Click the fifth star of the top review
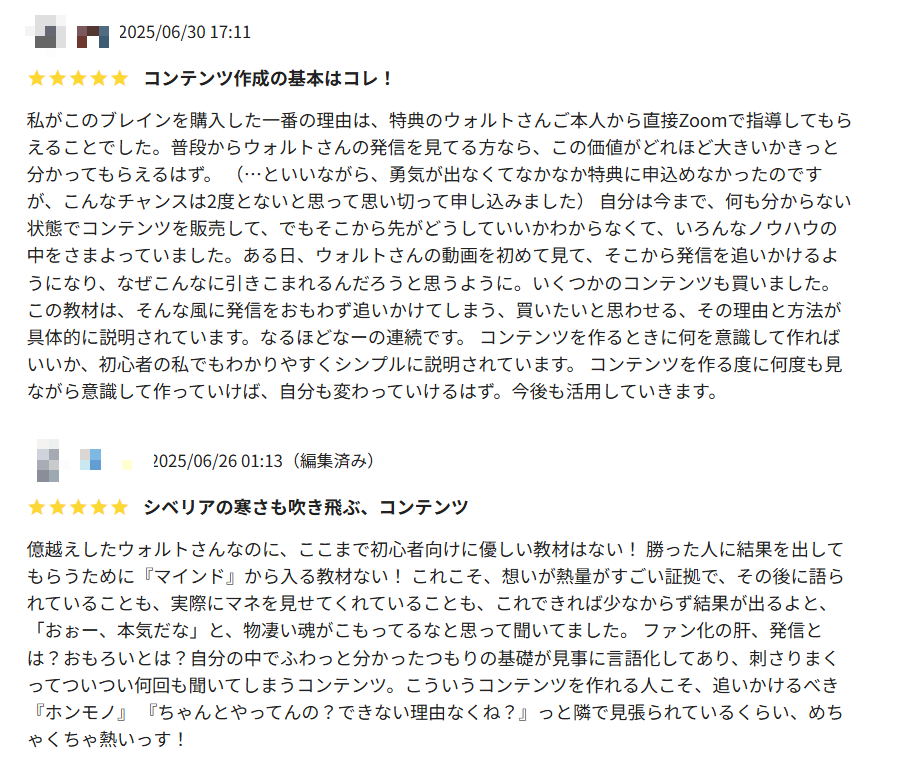This screenshot has height=778, width=900. pyautogui.click(x=119, y=78)
